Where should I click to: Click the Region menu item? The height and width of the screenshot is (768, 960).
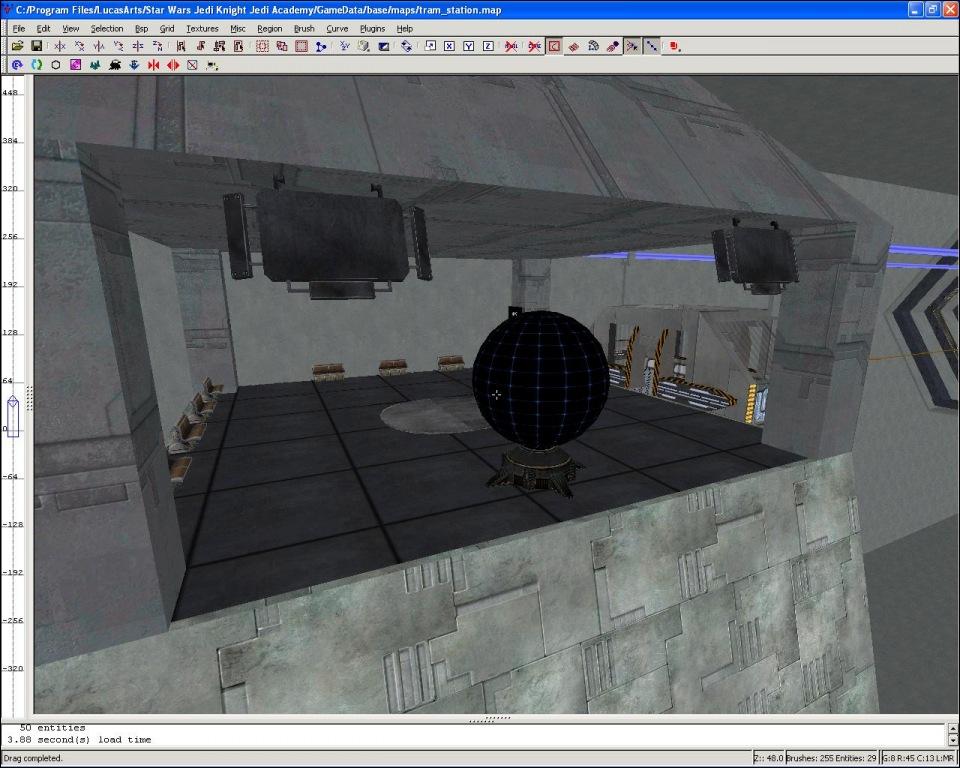click(x=270, y=29)
